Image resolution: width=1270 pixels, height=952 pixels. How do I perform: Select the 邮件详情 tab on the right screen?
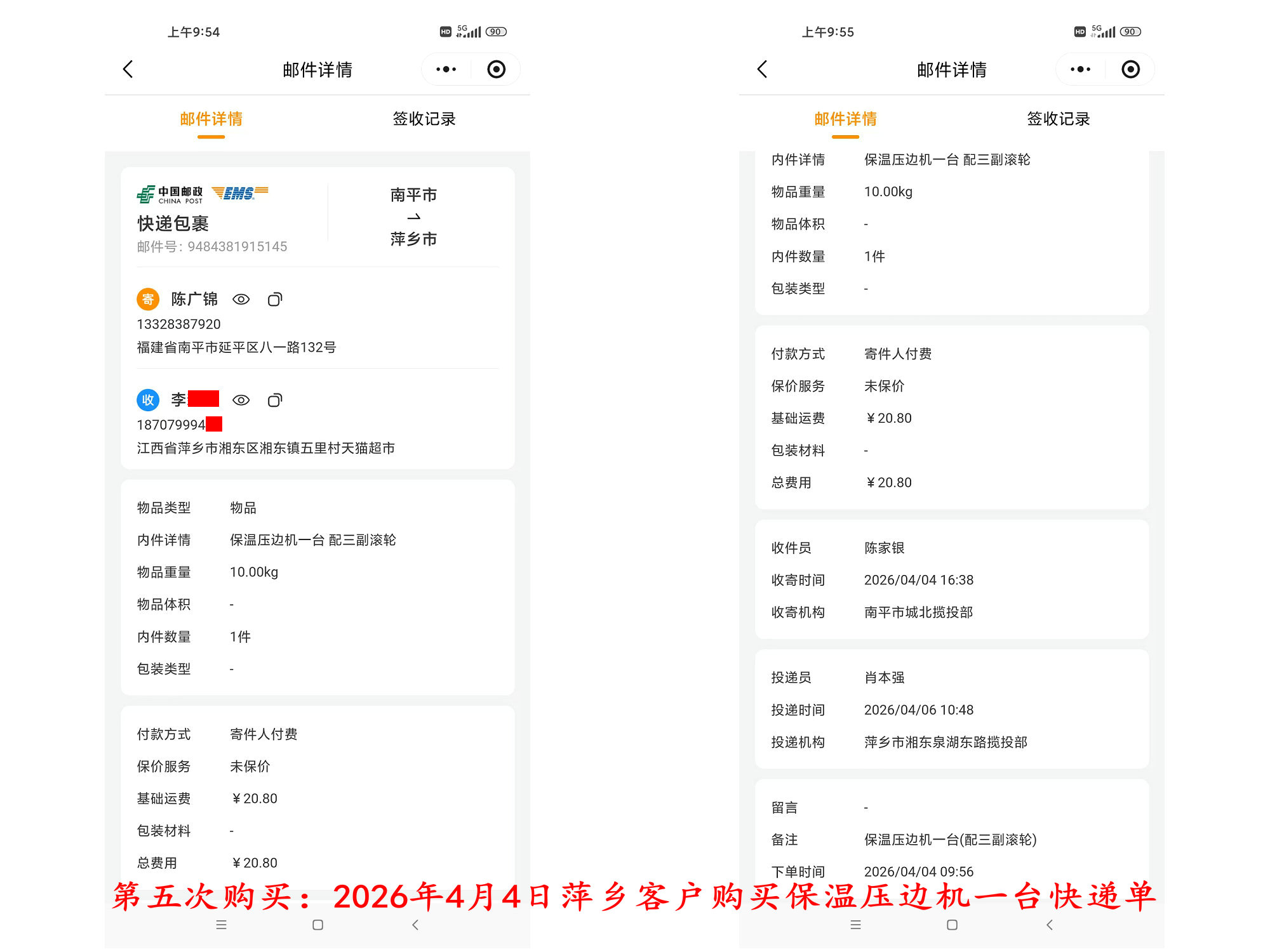click(x=845, y=119)
